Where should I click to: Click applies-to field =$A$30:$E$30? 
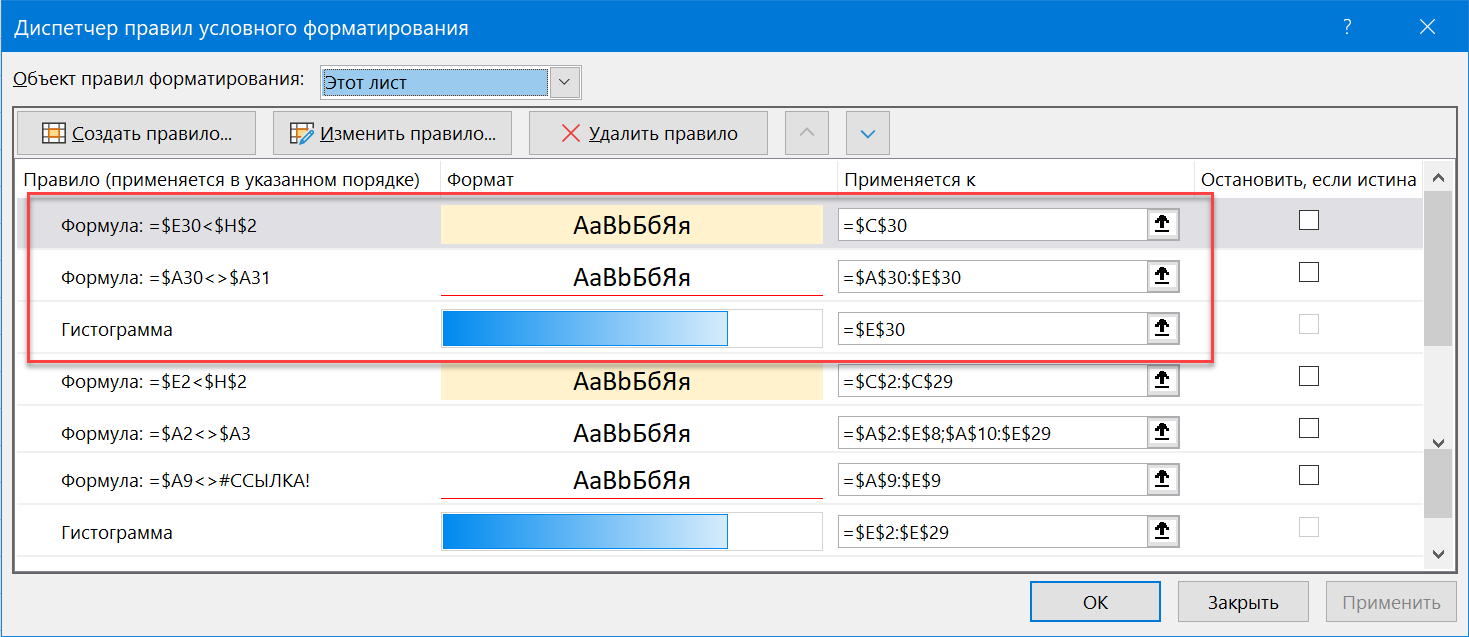(992, 277)
